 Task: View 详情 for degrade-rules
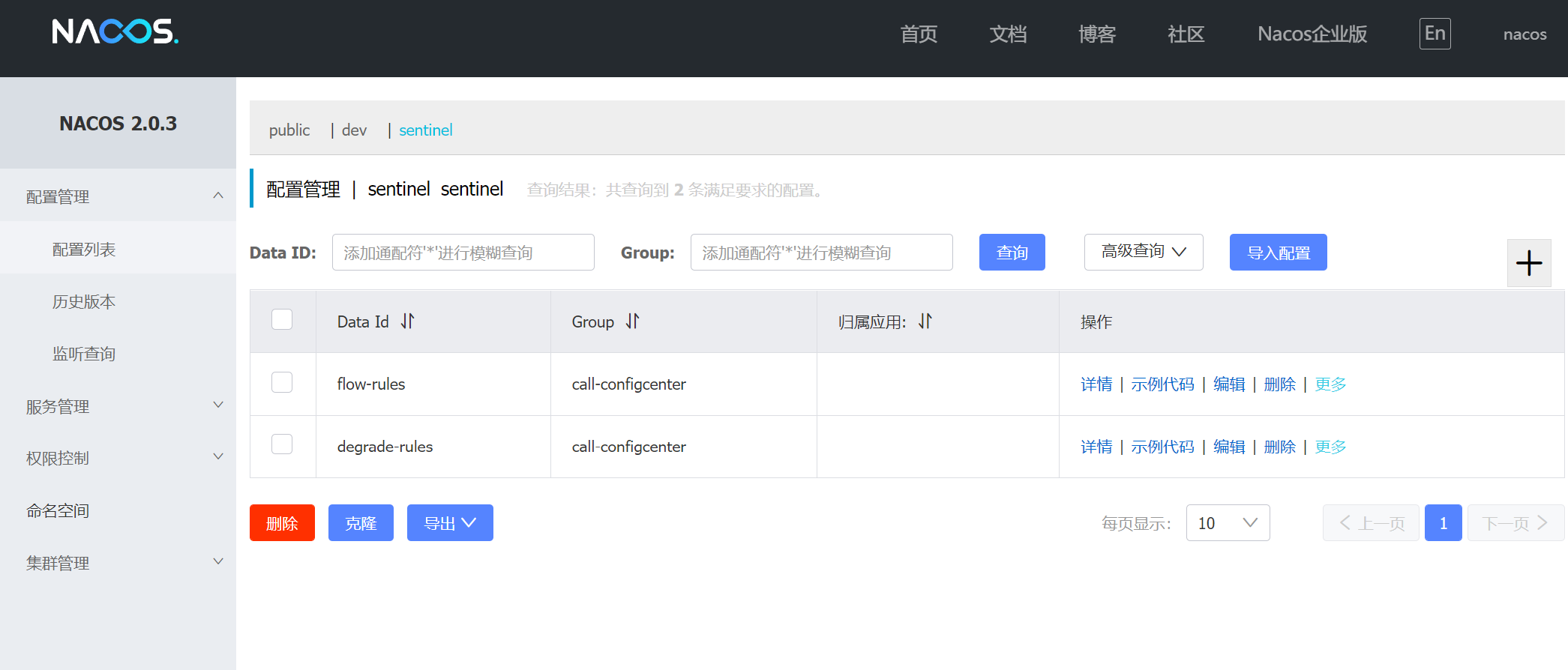1096,447
